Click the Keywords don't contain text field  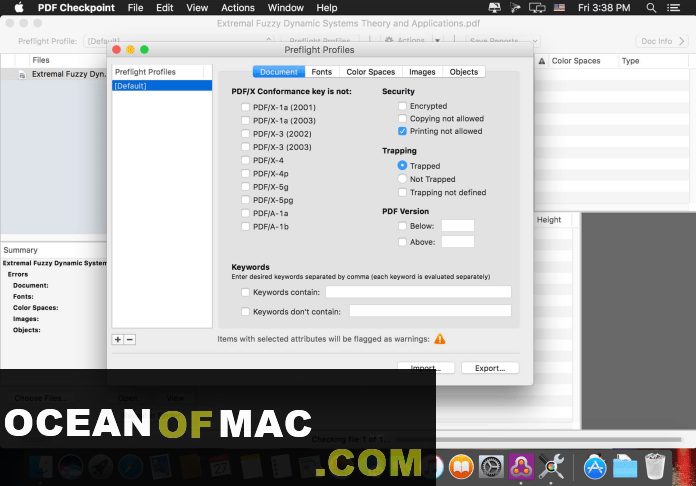click(x=430, y=311)
